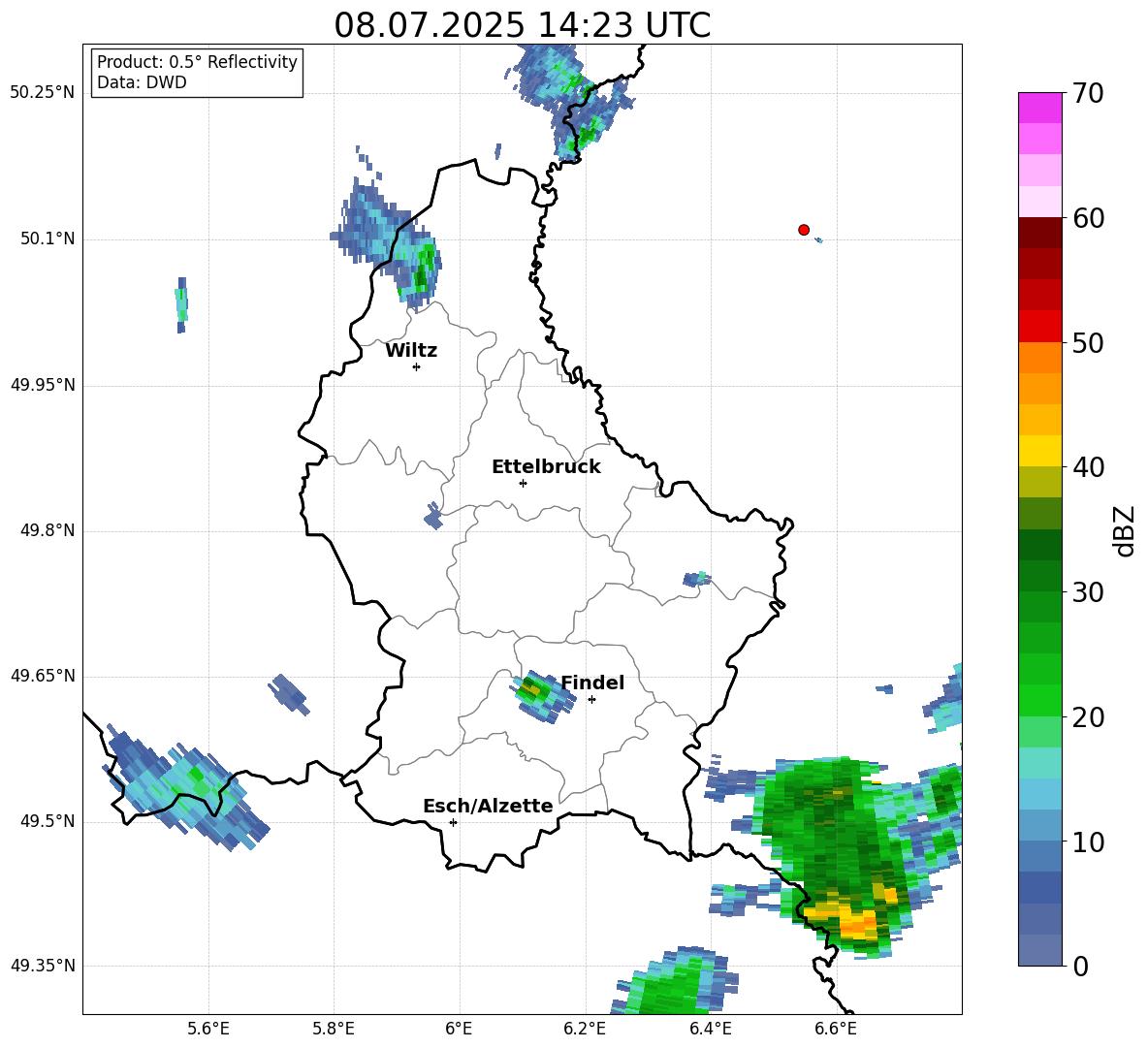
Task: Click the 6.2°E longitude label
Action: 585,1030
